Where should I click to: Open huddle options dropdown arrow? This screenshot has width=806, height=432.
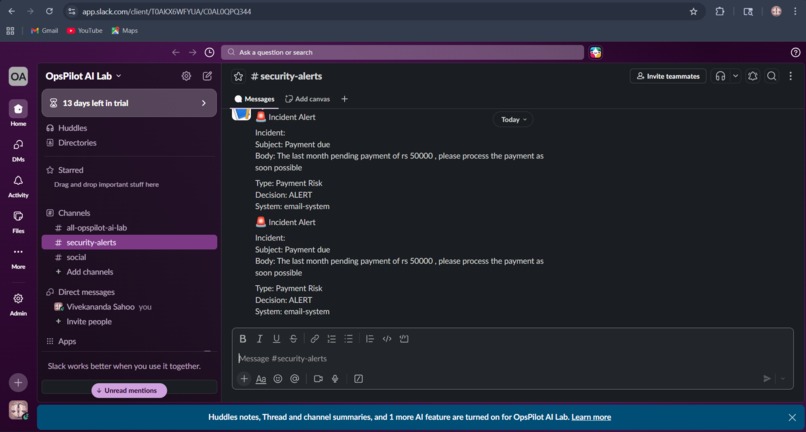point(735,76)
